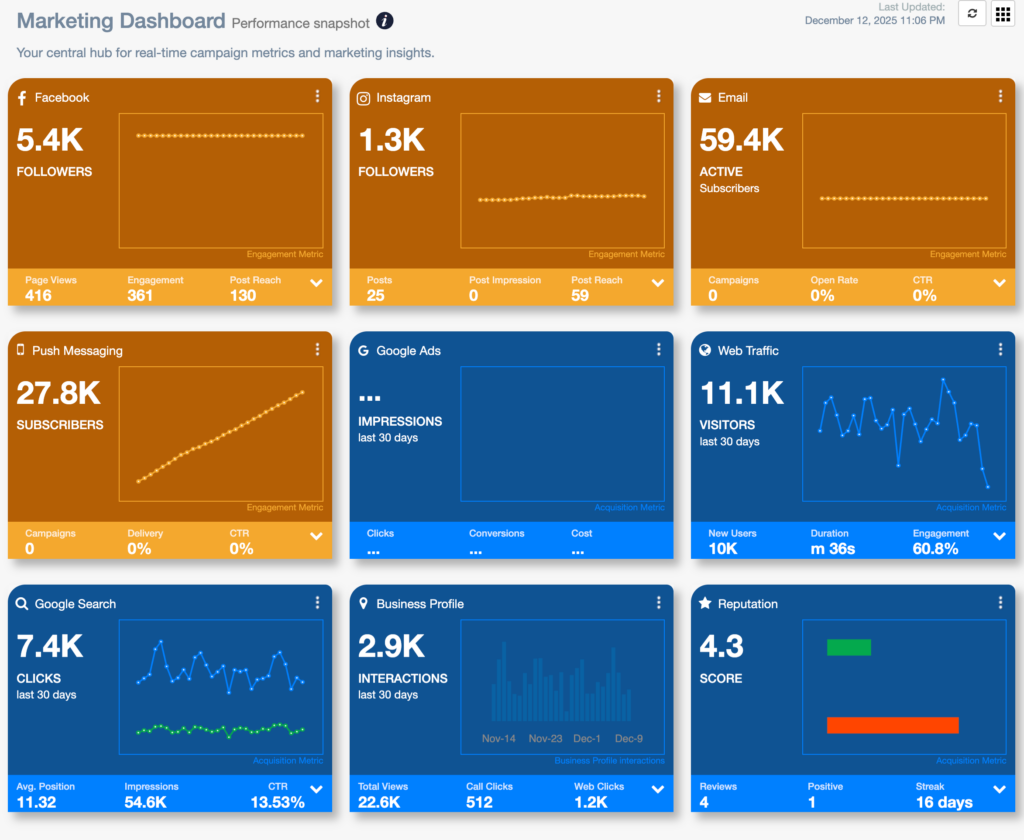The image size is (1024, 840).
Task: Open the grid layout icon at top right
Action: coord(1002,14)
